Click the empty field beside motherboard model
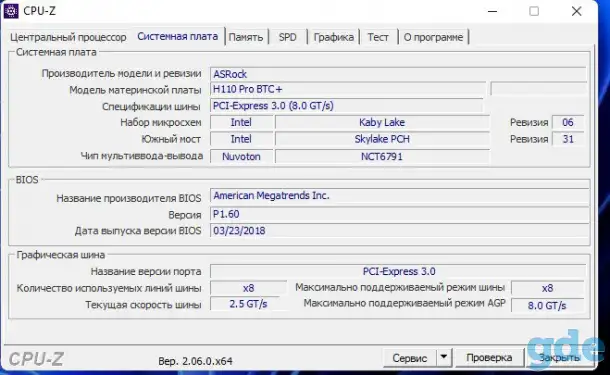This screenshot has height=375, width=610. click(539, 89)
